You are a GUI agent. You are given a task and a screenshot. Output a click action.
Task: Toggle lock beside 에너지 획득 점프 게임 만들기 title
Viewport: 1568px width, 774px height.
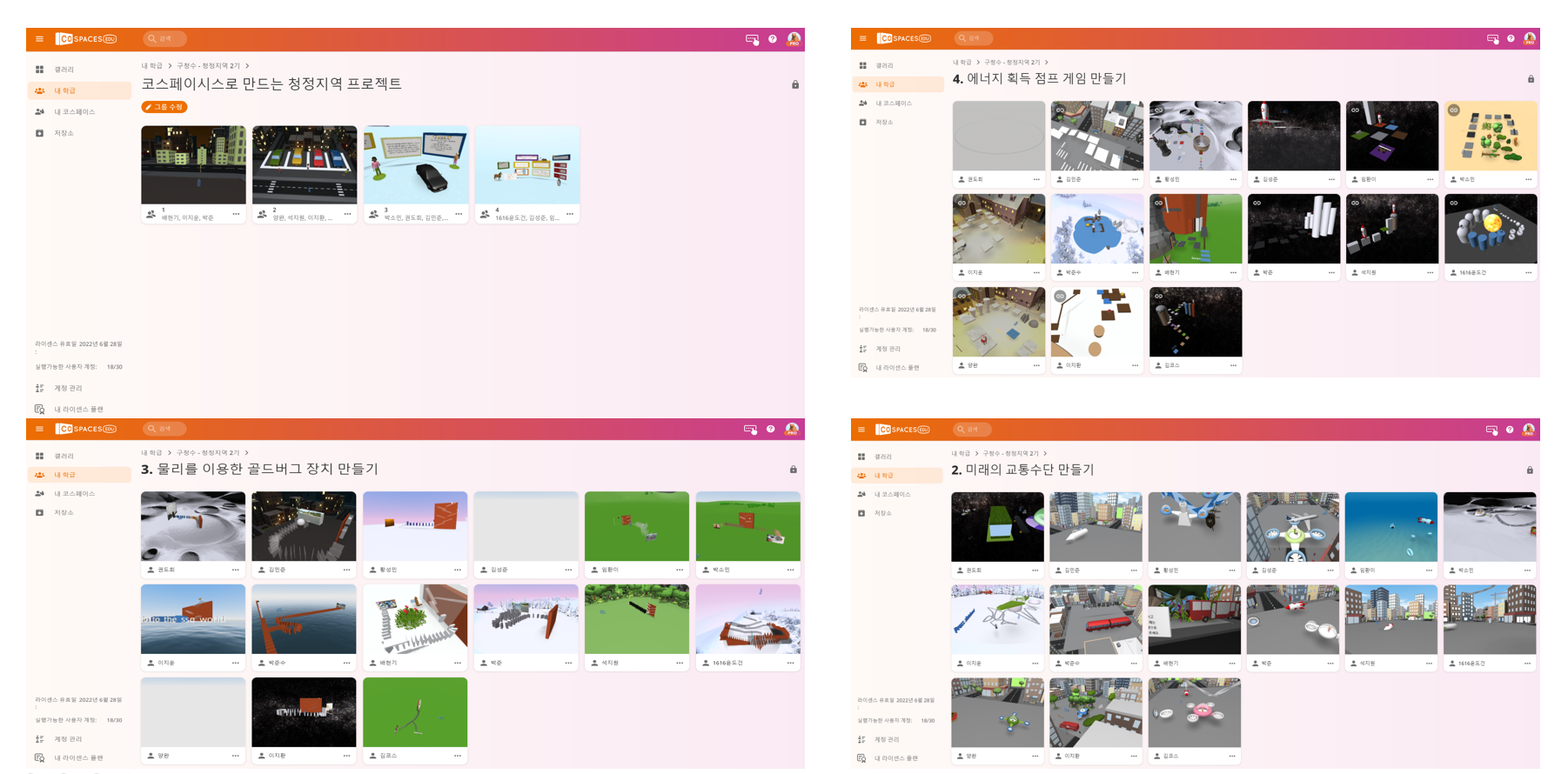[x=1531, y=79]
